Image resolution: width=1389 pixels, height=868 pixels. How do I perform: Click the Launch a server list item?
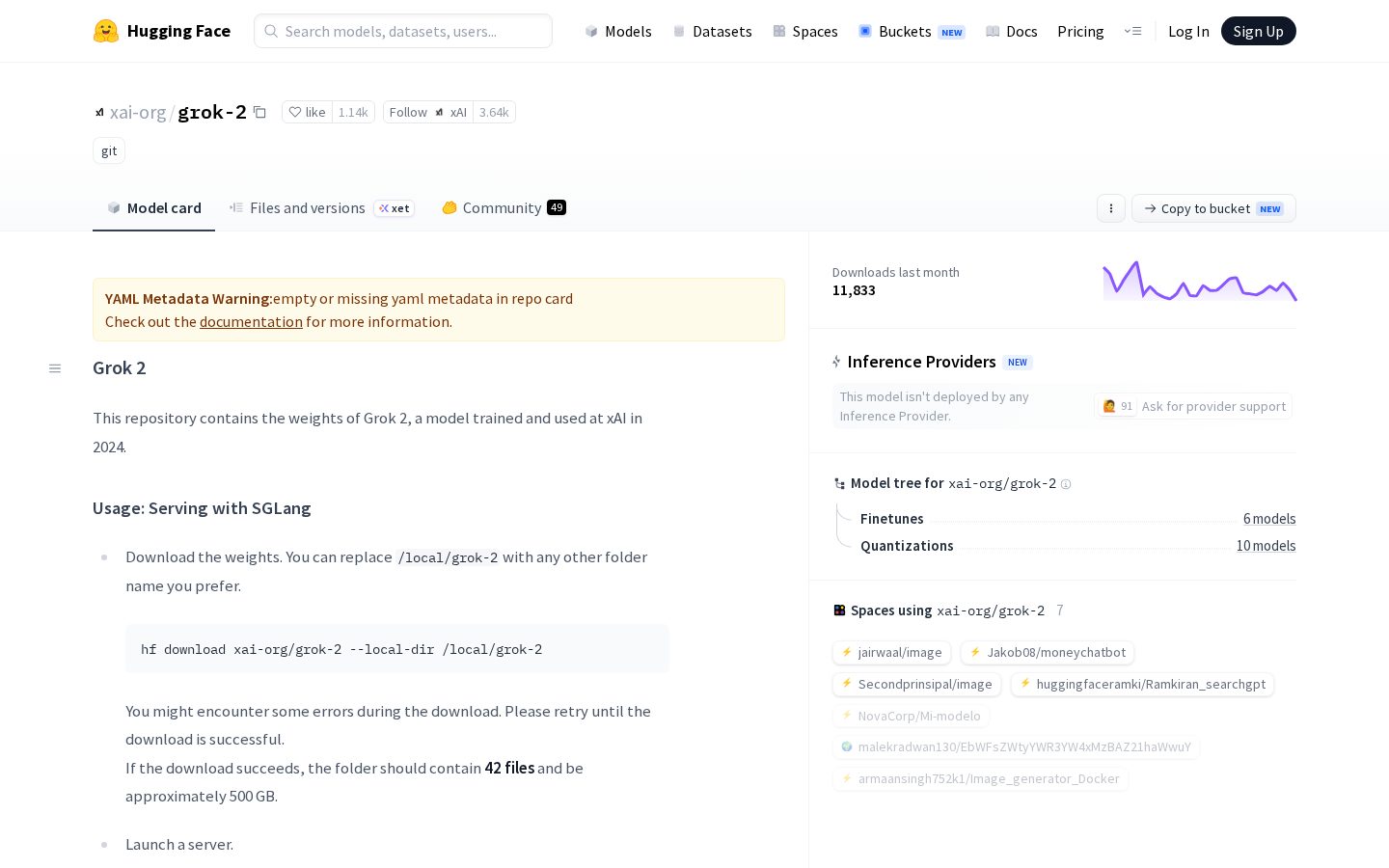coord(179,845)
